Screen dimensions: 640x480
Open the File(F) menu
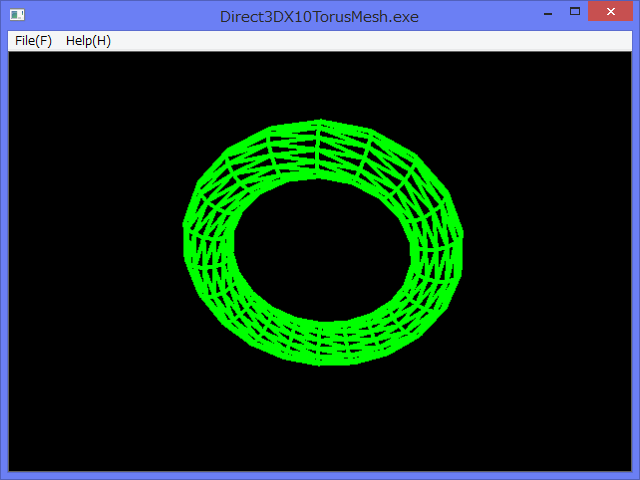pyautogui.click(x=33, y=41)
